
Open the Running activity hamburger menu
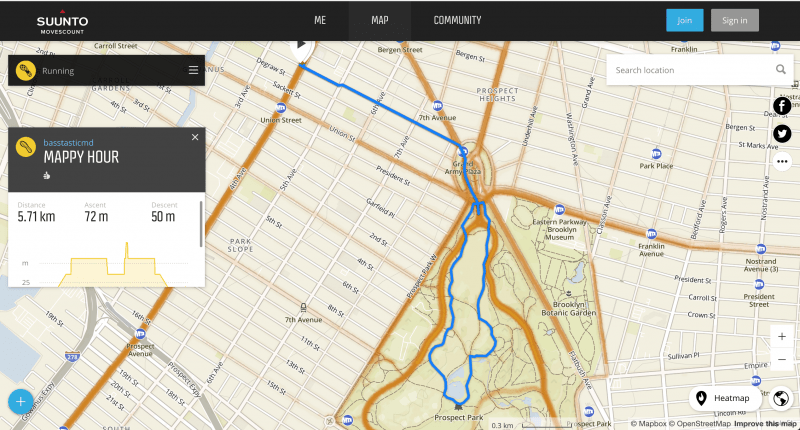193,71
